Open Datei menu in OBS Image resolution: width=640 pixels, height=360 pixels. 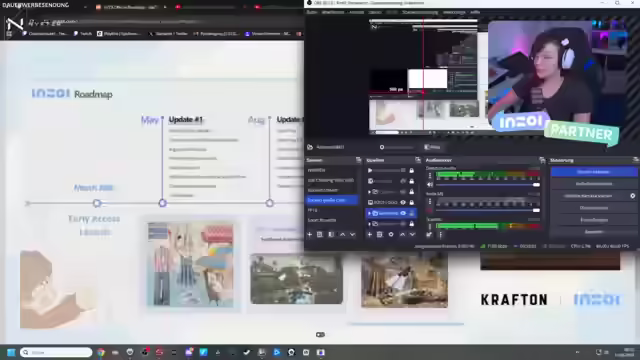click(311, 12)
